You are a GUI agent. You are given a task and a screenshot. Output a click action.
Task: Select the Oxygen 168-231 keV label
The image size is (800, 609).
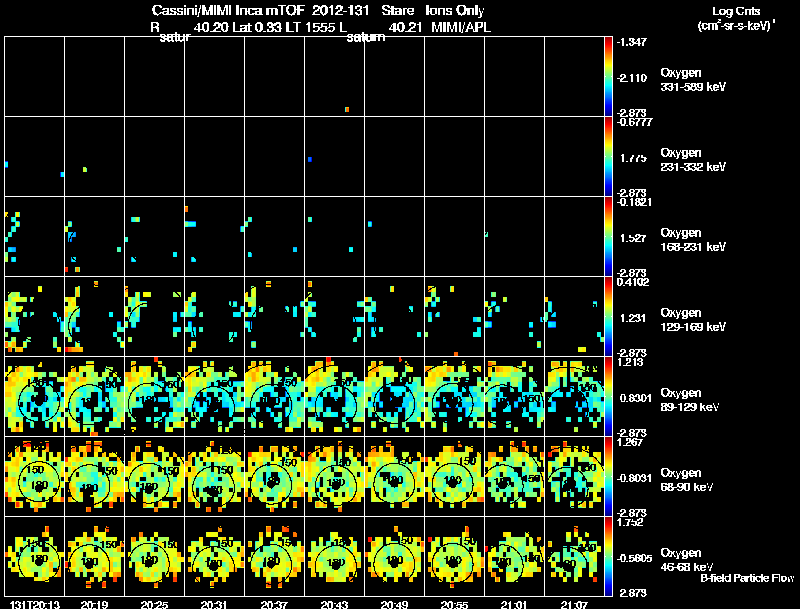[693, 240]
